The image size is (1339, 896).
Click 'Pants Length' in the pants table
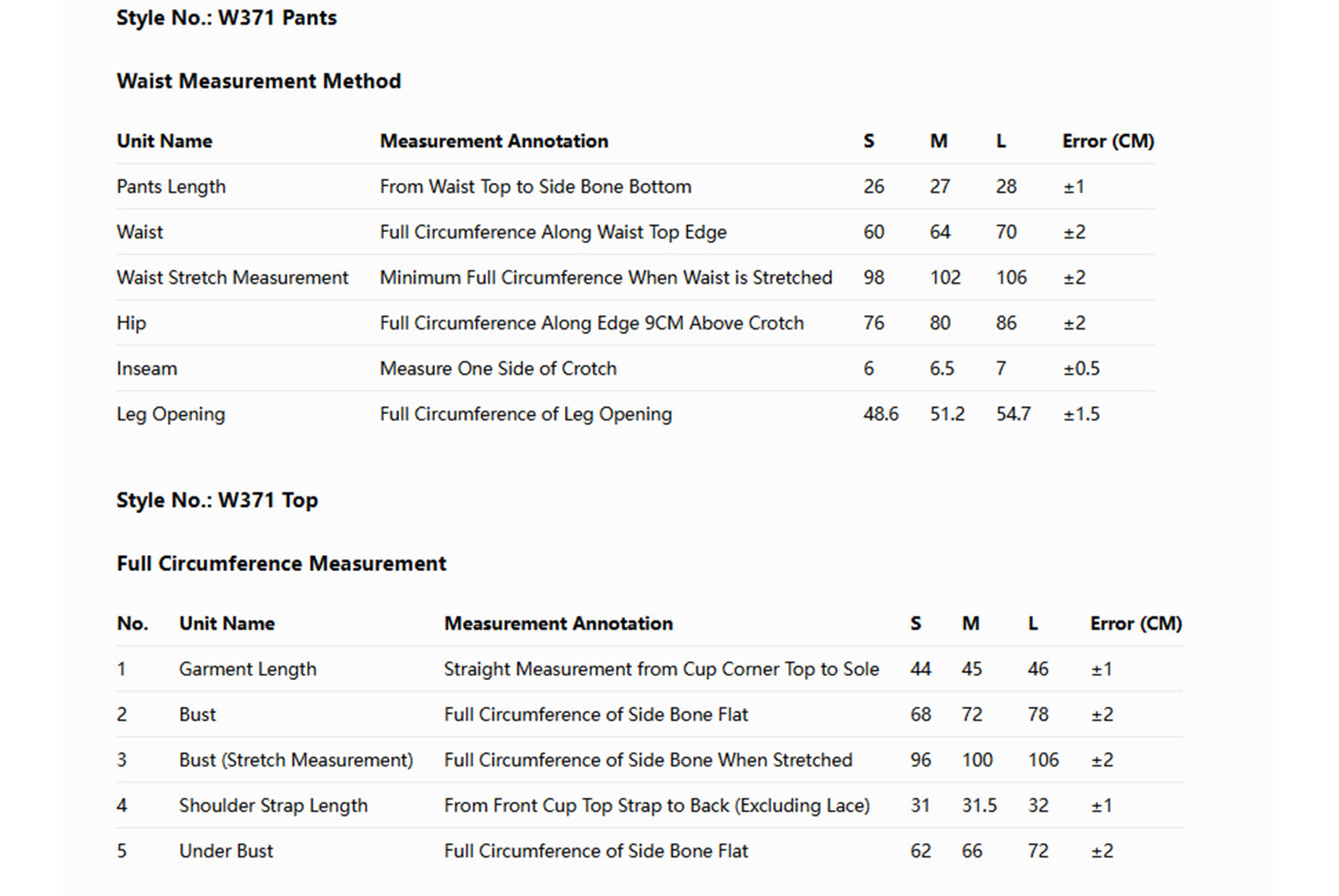point(170,187)
